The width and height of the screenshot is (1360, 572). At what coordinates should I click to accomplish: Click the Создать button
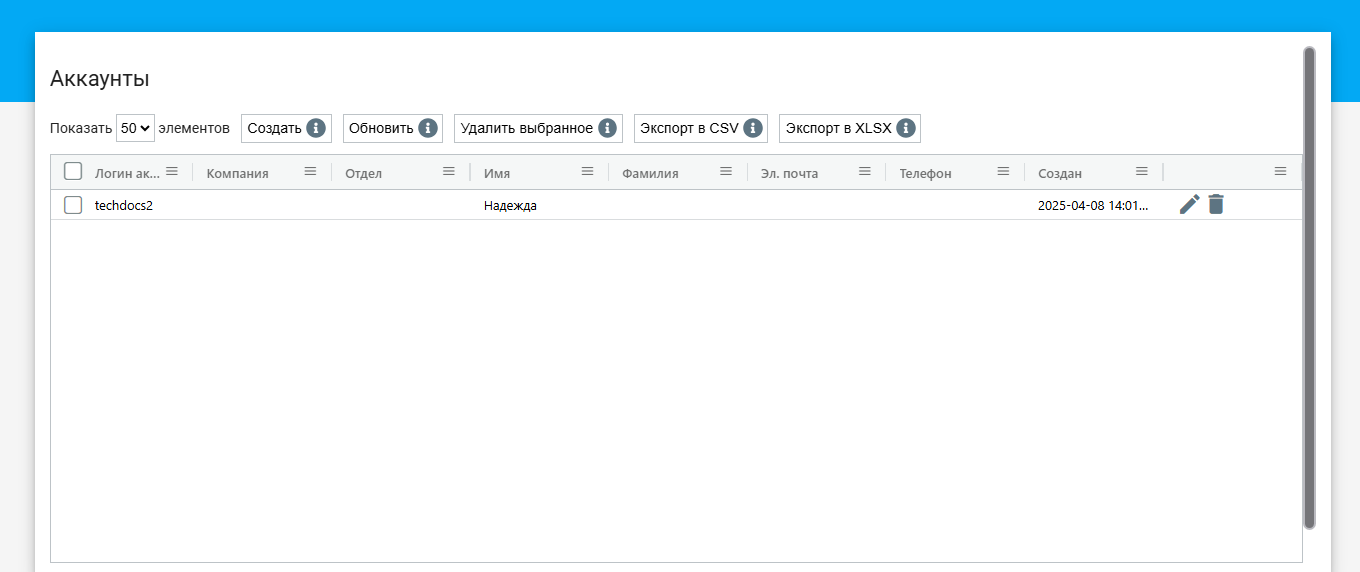click(274, 128)
